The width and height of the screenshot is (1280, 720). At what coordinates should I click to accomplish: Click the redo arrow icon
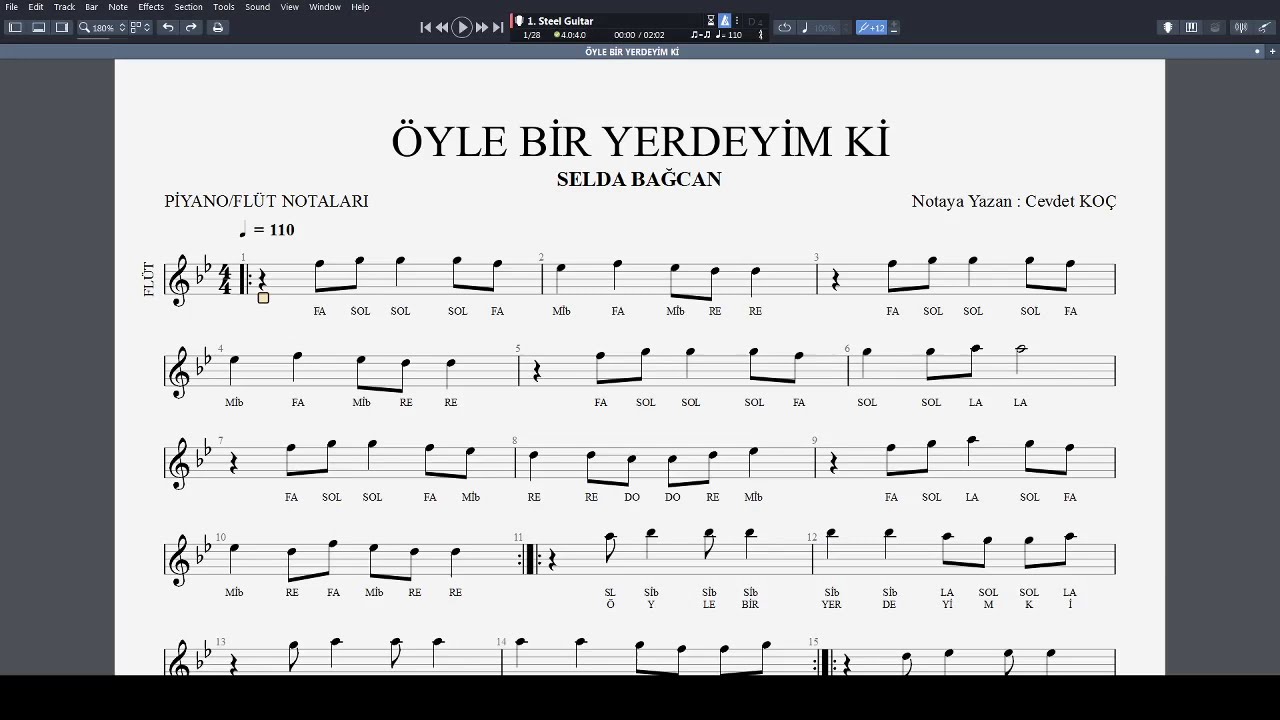coord(191,27)
